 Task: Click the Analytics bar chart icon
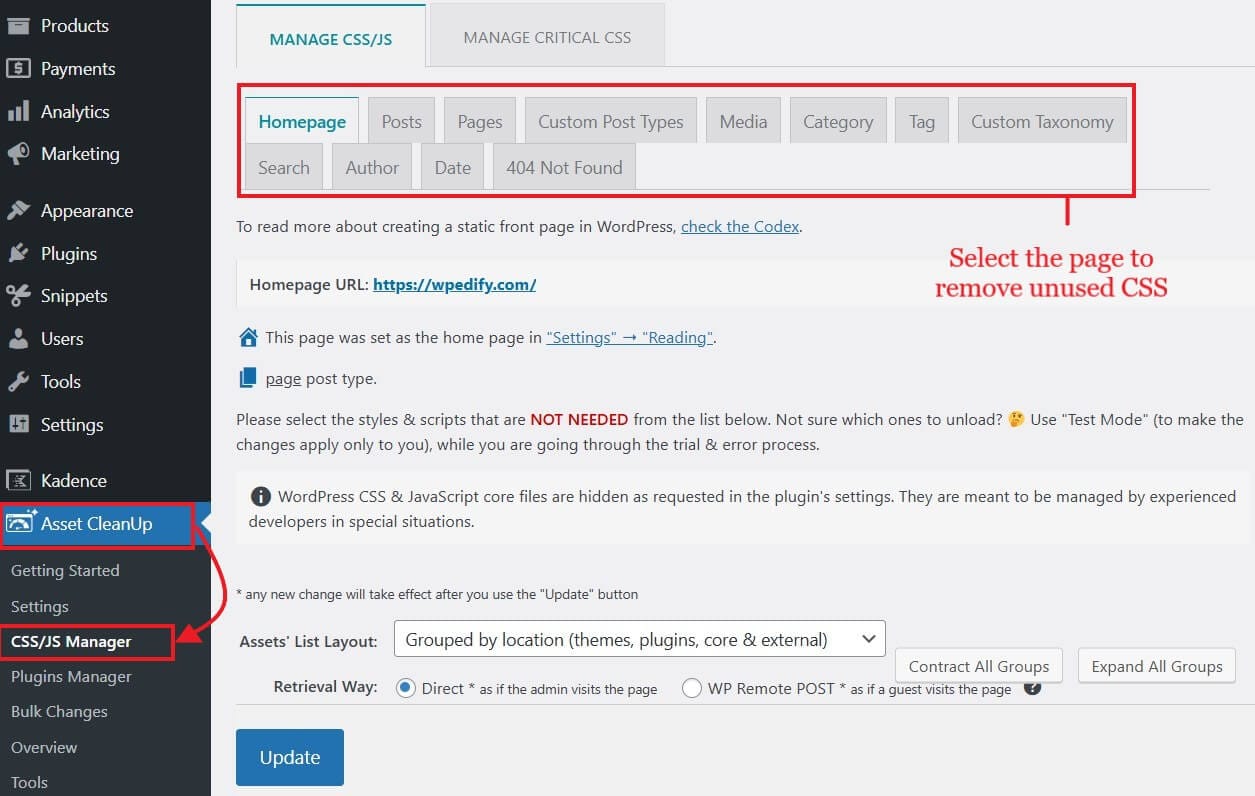coord(18,111)
